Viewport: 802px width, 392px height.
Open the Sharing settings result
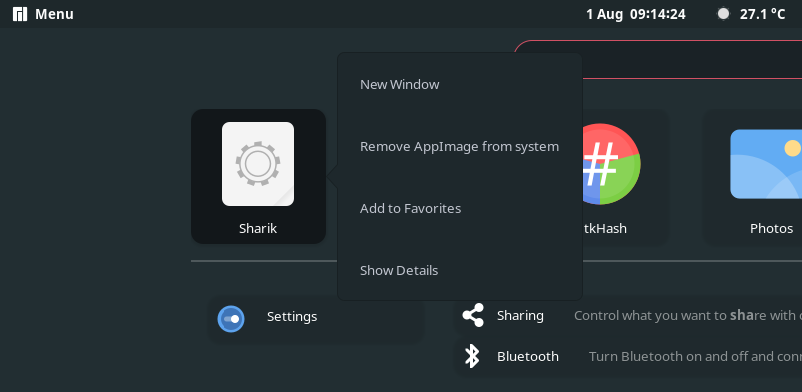(x=628, y=315)
